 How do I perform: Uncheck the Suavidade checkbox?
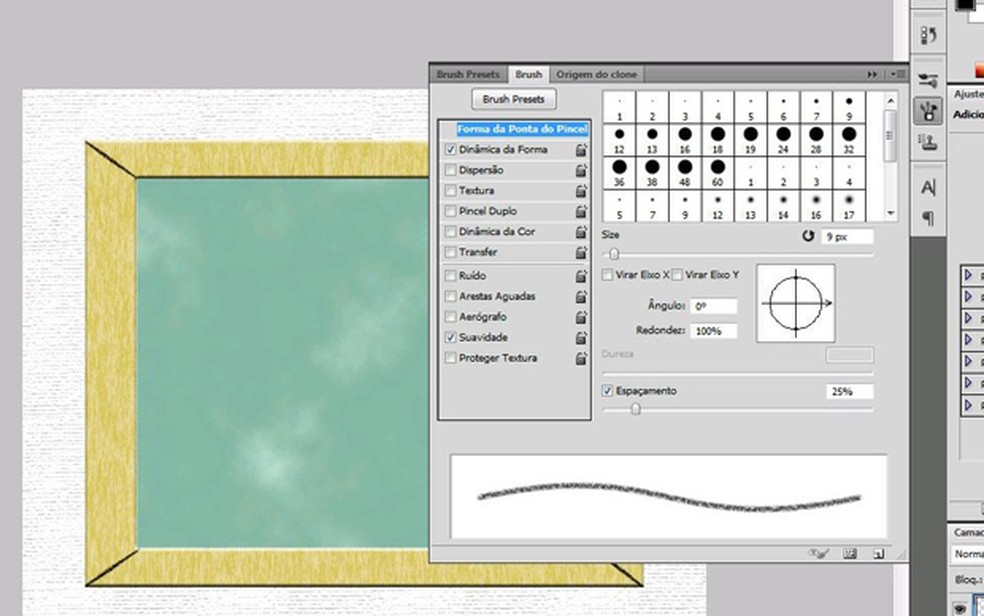coord(450,337)
